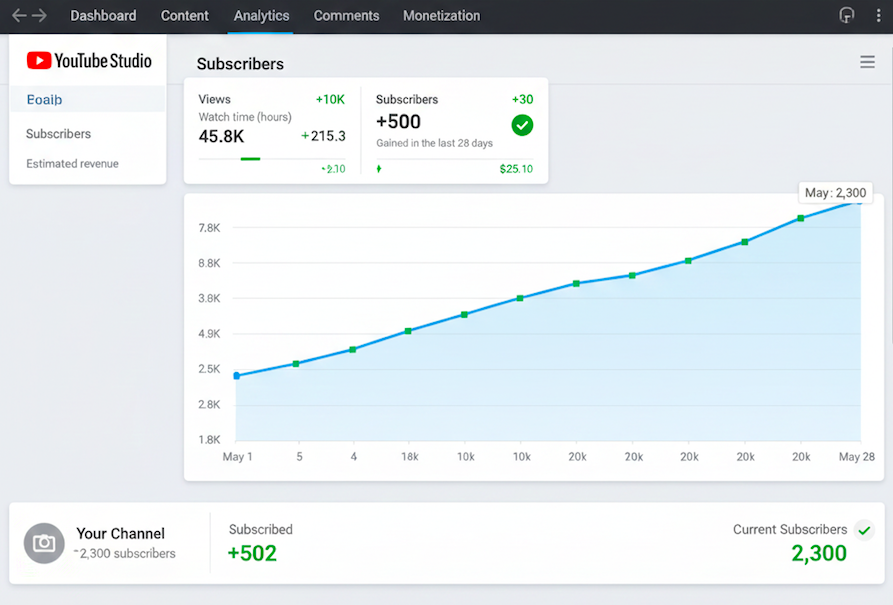Open the three-dot more options menu
893x605 pixels.
[x=878, y=16]
